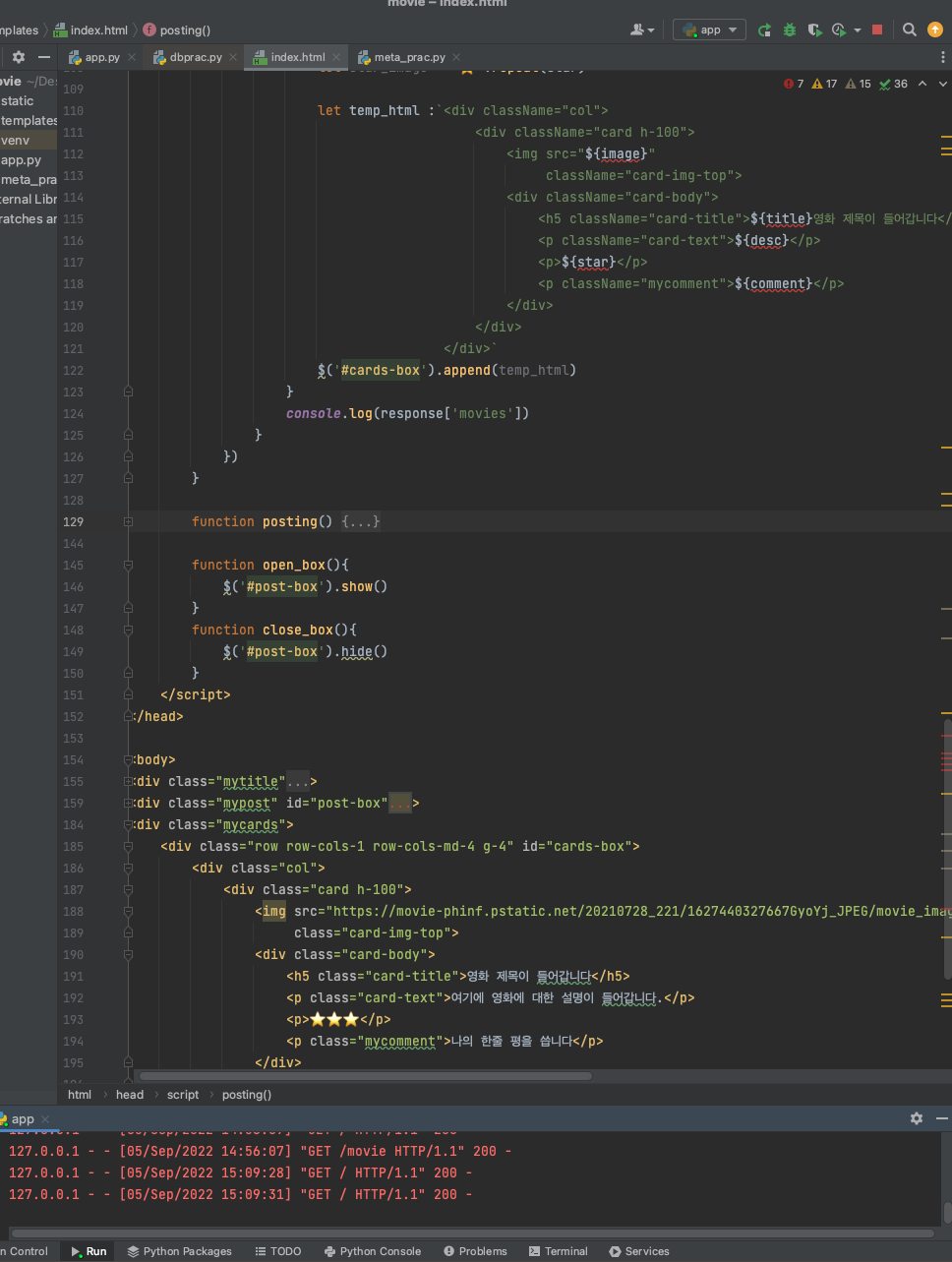The width and height of the screenshot is (952, 1262).
Task: Click the closing </script> tag at line 151
Action: click(x=196, y=694)
